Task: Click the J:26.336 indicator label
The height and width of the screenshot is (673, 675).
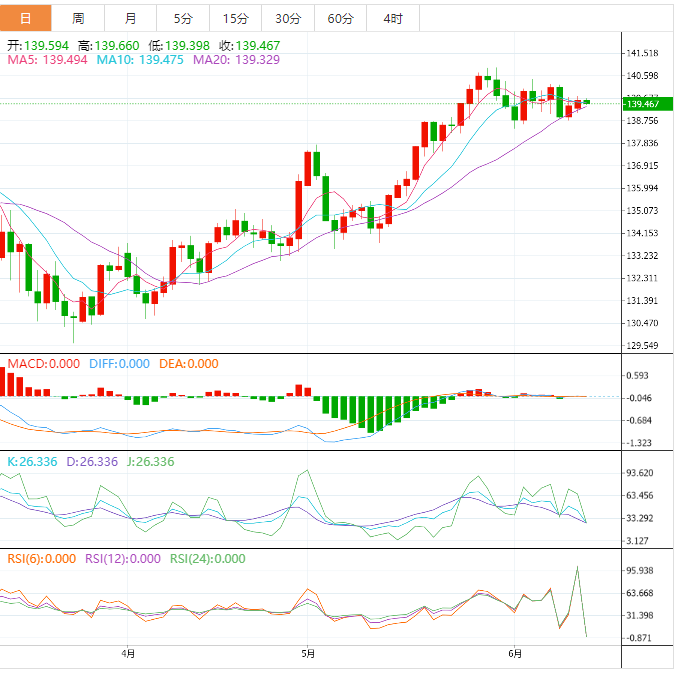Action: (x=151, y=462)
